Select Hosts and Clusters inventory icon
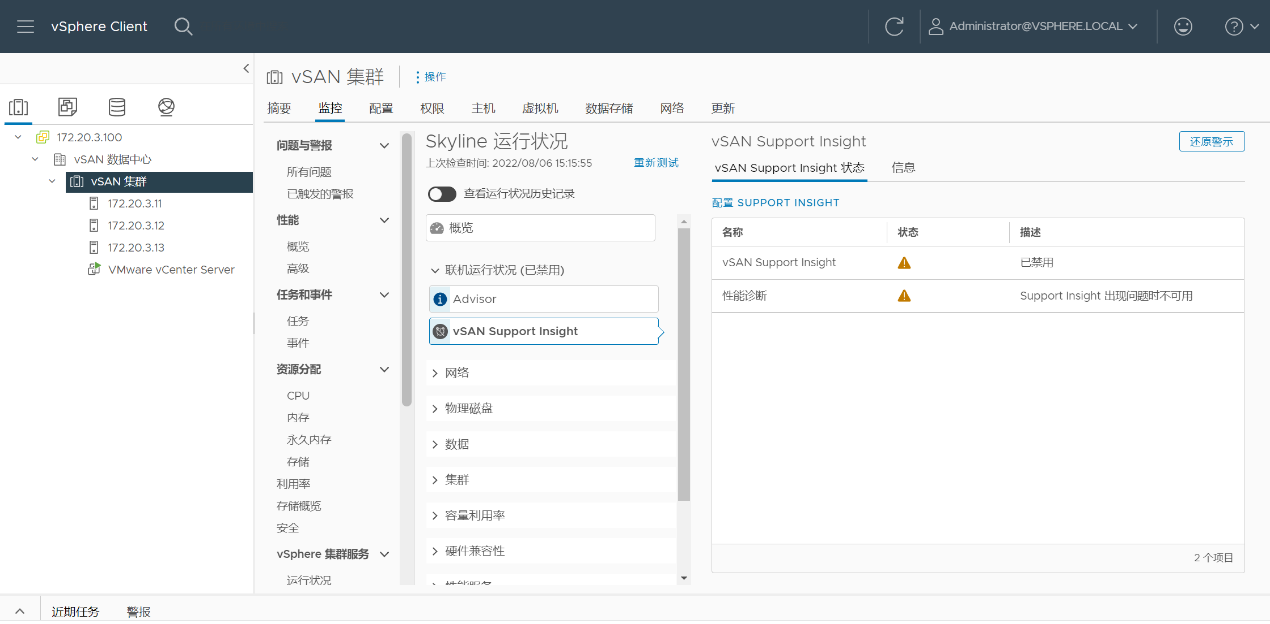The height and width of the screenshot is (624, 1270). (x=18, y=107)
